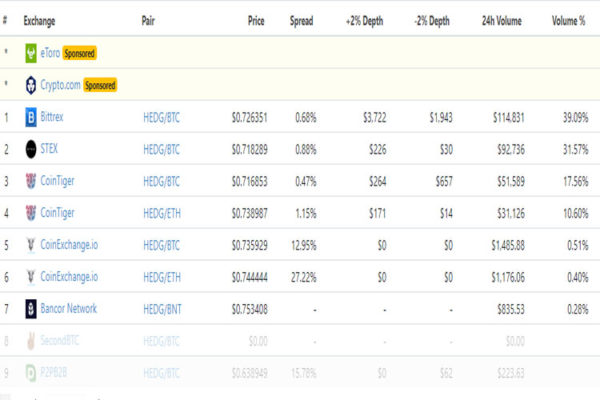Viewport: 600px width, 400px height.
Task: Select the $3,722 depth value
Action: [x=375, y=118]
